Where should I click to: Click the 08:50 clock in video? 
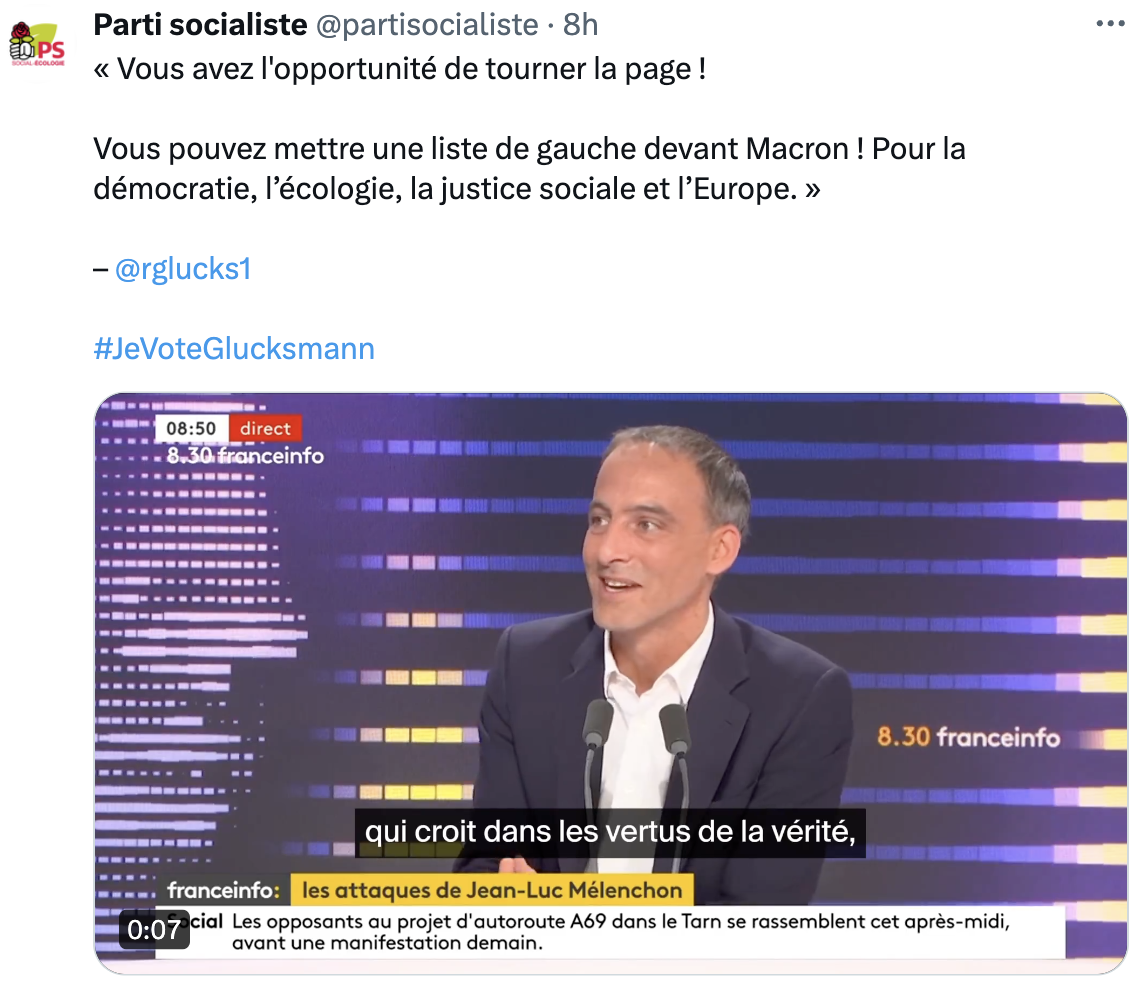pyautogui.click(x=192, y=429)
